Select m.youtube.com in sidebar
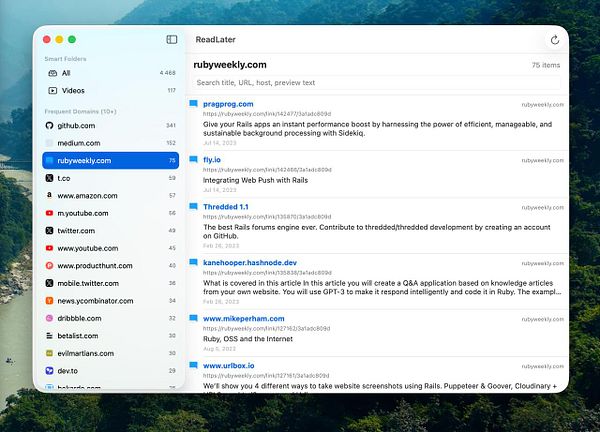 point(111,213)
